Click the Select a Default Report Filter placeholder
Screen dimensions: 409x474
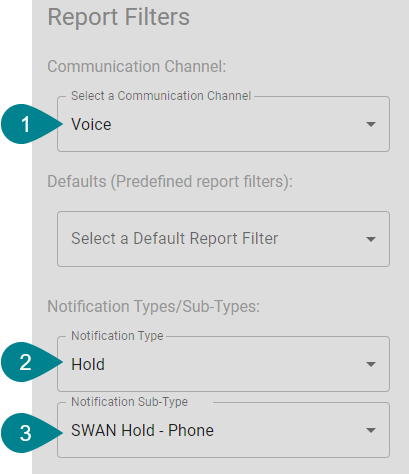coord(175,239)
